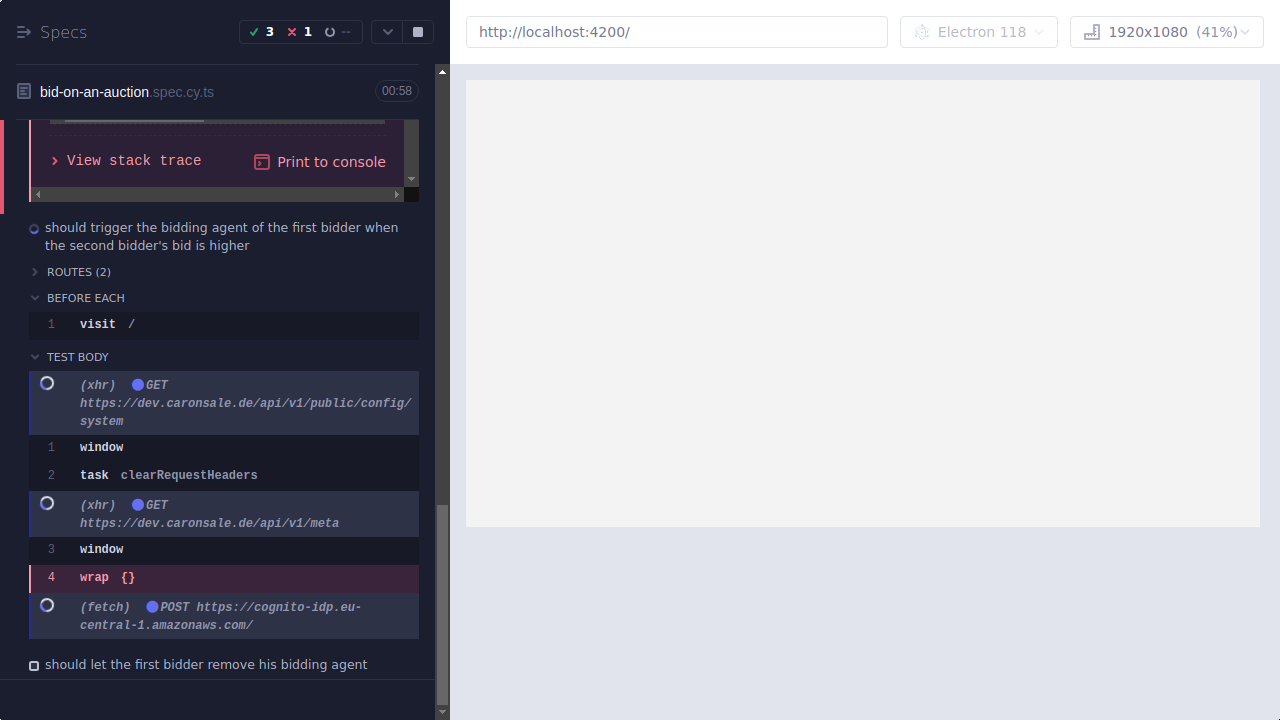Screen dimensions: 1280x720
Task: Collapse the BEFORE EACH section
Action: click(x=84, y=297)
